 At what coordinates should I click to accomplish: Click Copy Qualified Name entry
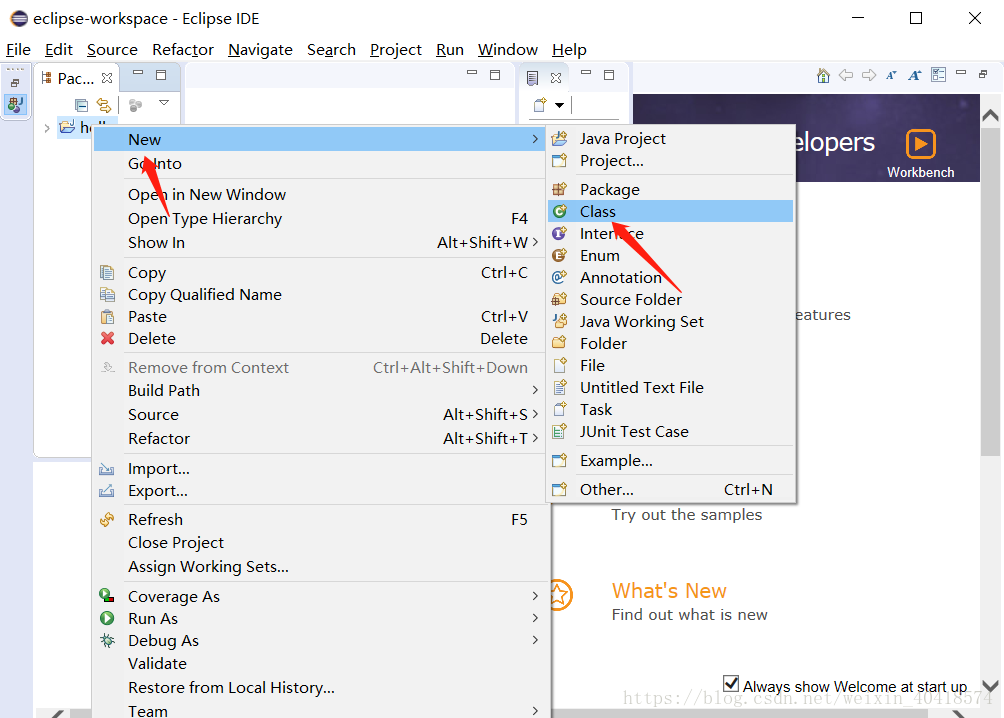pos(320,295)
